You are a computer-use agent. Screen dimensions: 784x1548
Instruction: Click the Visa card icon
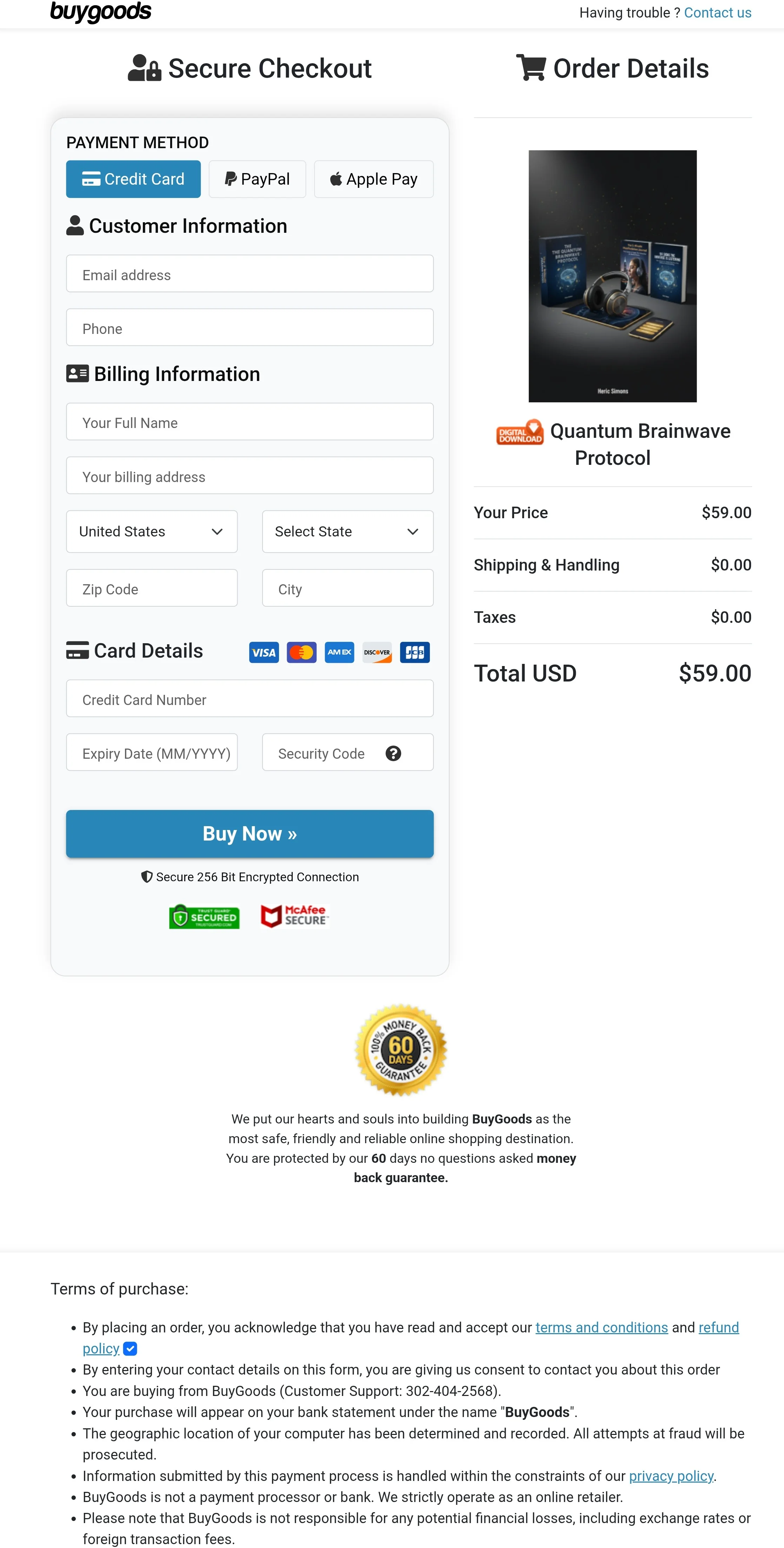[263, 652]
